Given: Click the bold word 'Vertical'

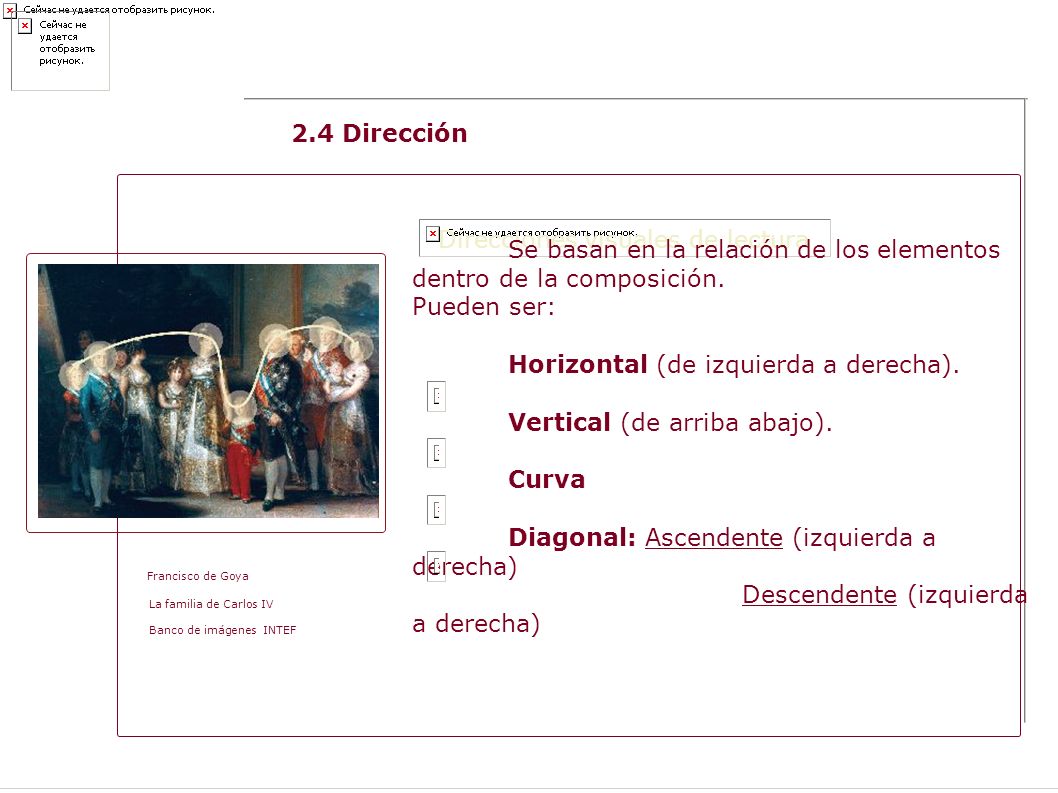Looking at the screenshot, I should pos(559,422).
